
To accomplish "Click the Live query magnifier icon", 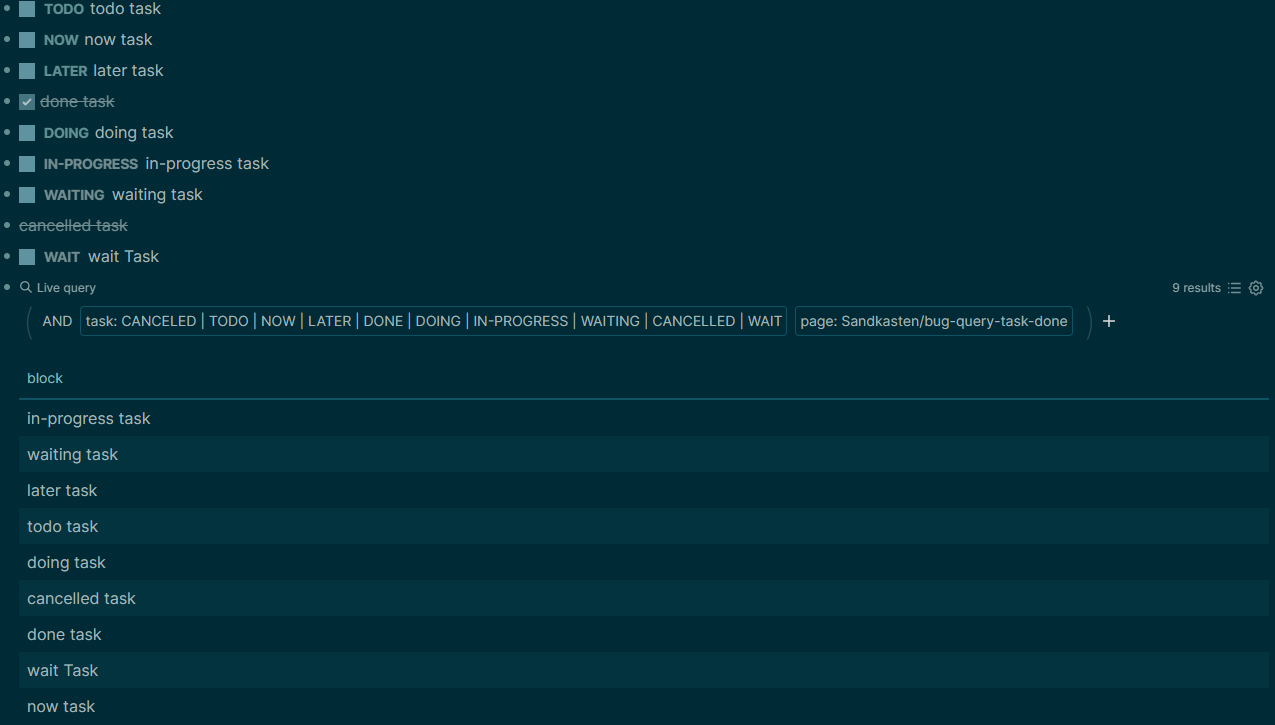I will [25, 287].
